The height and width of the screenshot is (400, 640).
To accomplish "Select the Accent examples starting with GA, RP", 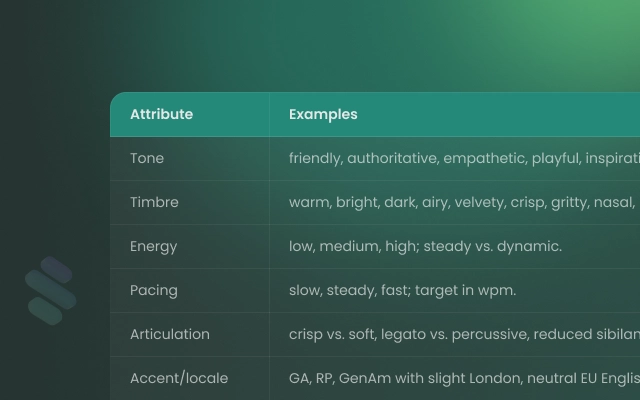I will click(464, 378).
